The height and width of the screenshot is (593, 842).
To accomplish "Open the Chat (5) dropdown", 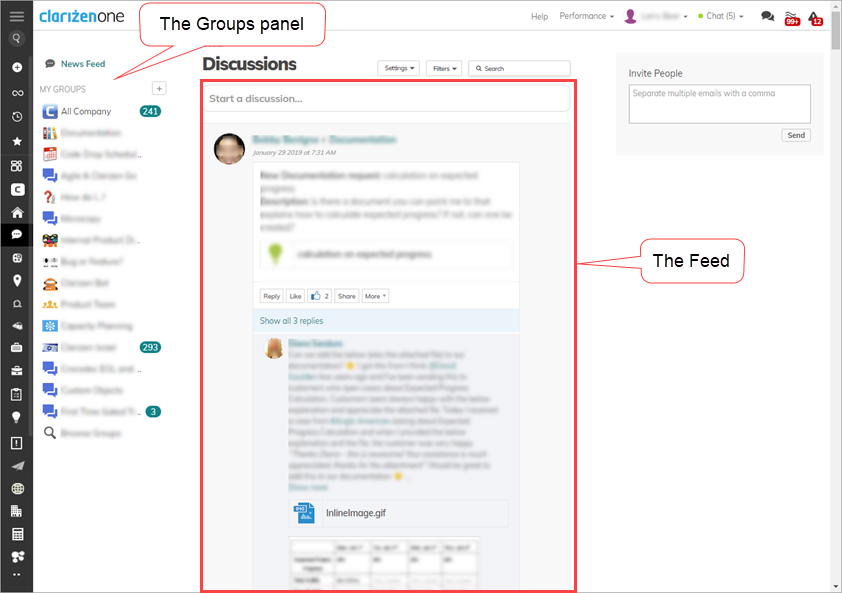I will (721, 16).
